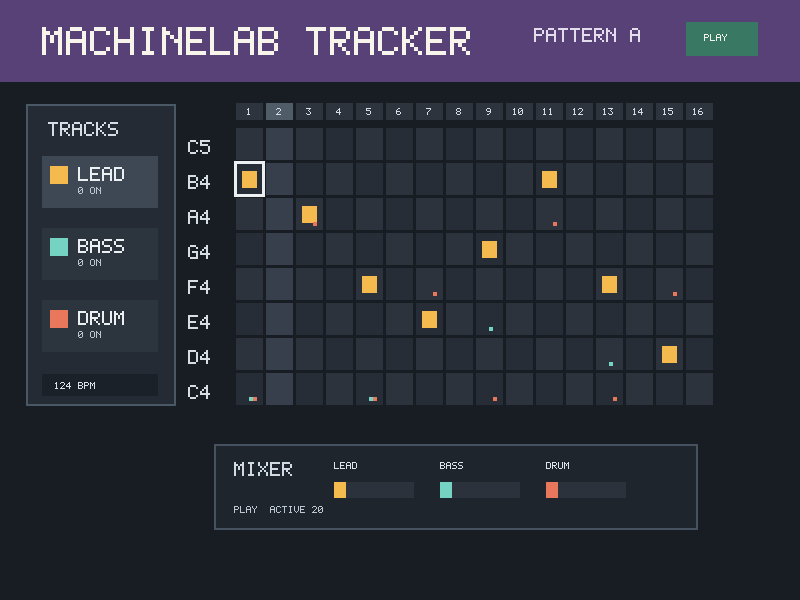Image resolution: width=800 pixels, height=600 pixels.
Task: Click the B4 row label
Action: coord(199,182)
